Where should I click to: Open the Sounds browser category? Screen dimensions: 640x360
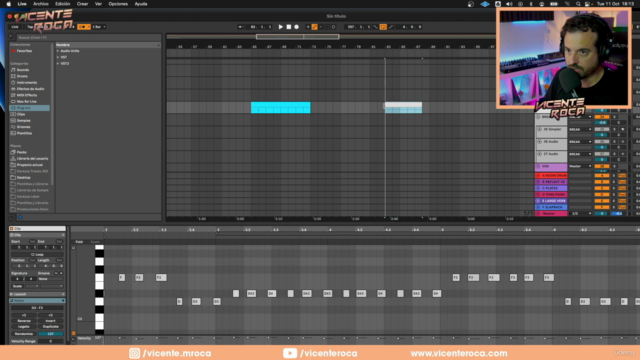[23, 70]
